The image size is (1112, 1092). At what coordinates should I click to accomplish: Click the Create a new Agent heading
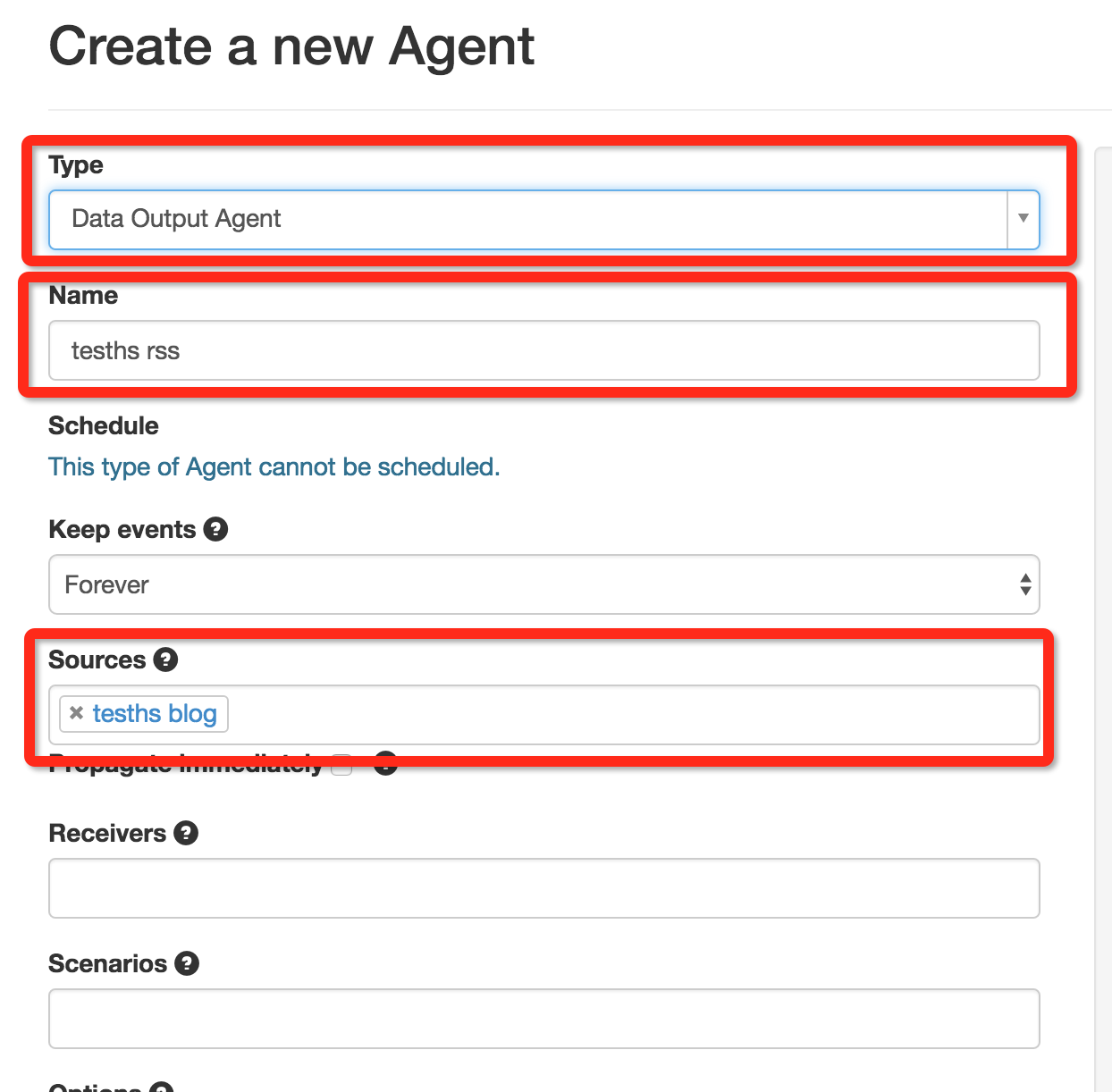pyautogui.click(x=291, y=46)
